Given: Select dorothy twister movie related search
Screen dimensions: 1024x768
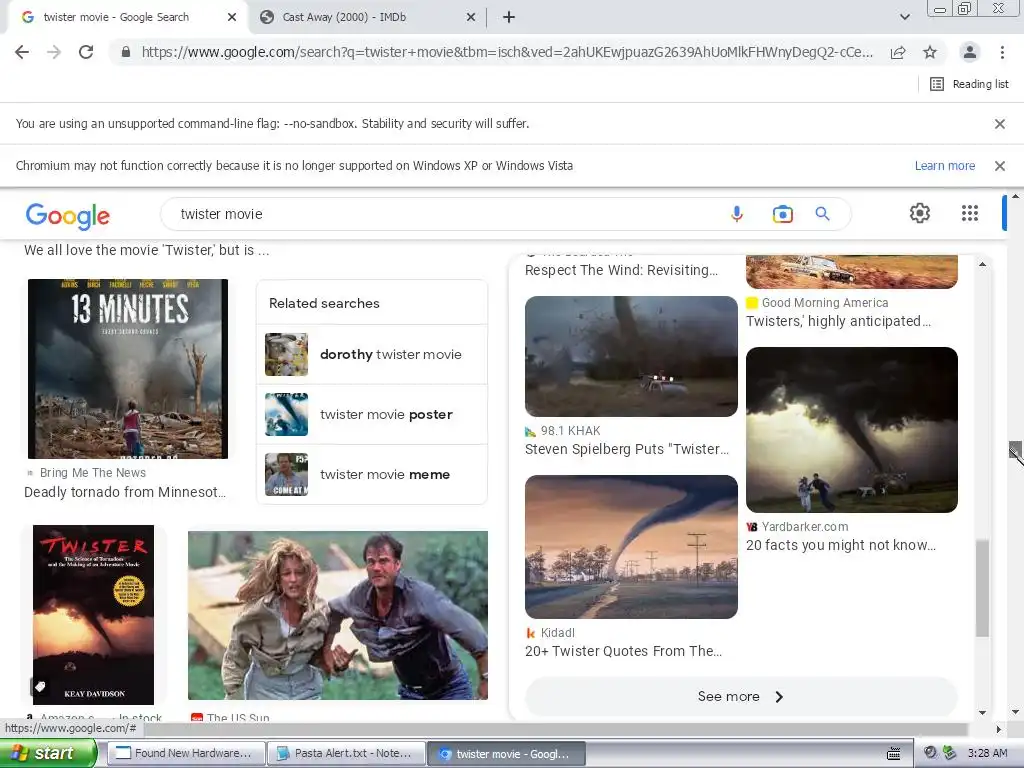Looking at the screenshot, I should (x=372, y=355).
